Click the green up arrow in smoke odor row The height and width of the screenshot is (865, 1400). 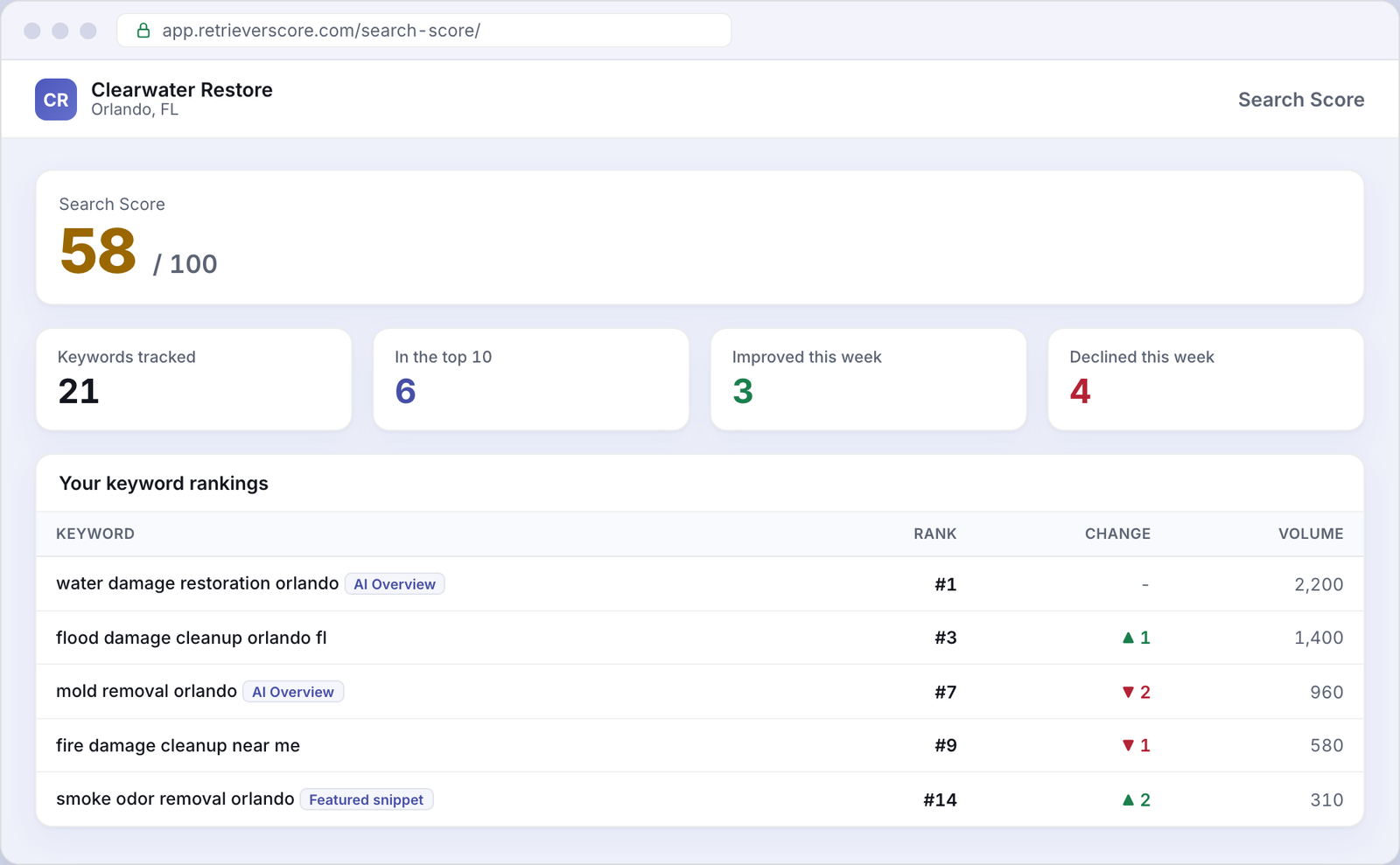tap(1128, 799)
